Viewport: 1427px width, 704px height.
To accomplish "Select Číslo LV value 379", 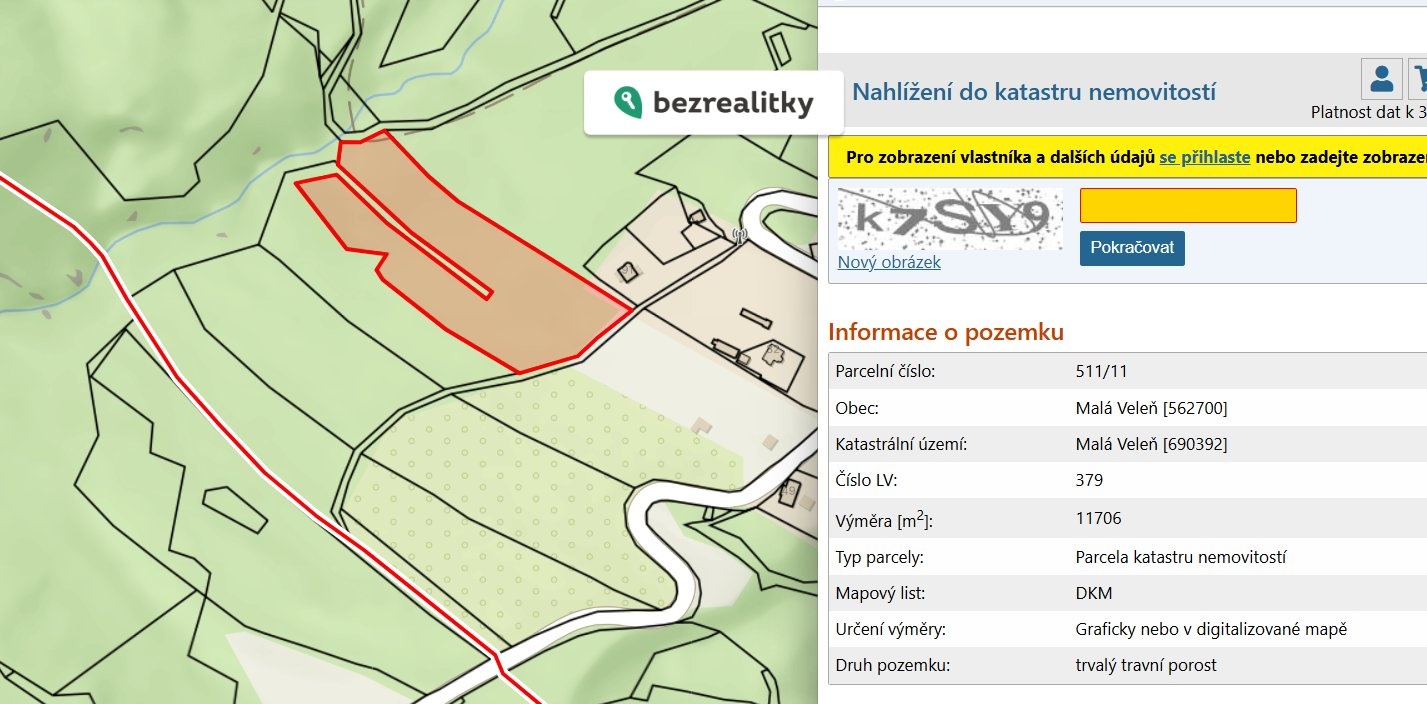I will coord(1089,480).
